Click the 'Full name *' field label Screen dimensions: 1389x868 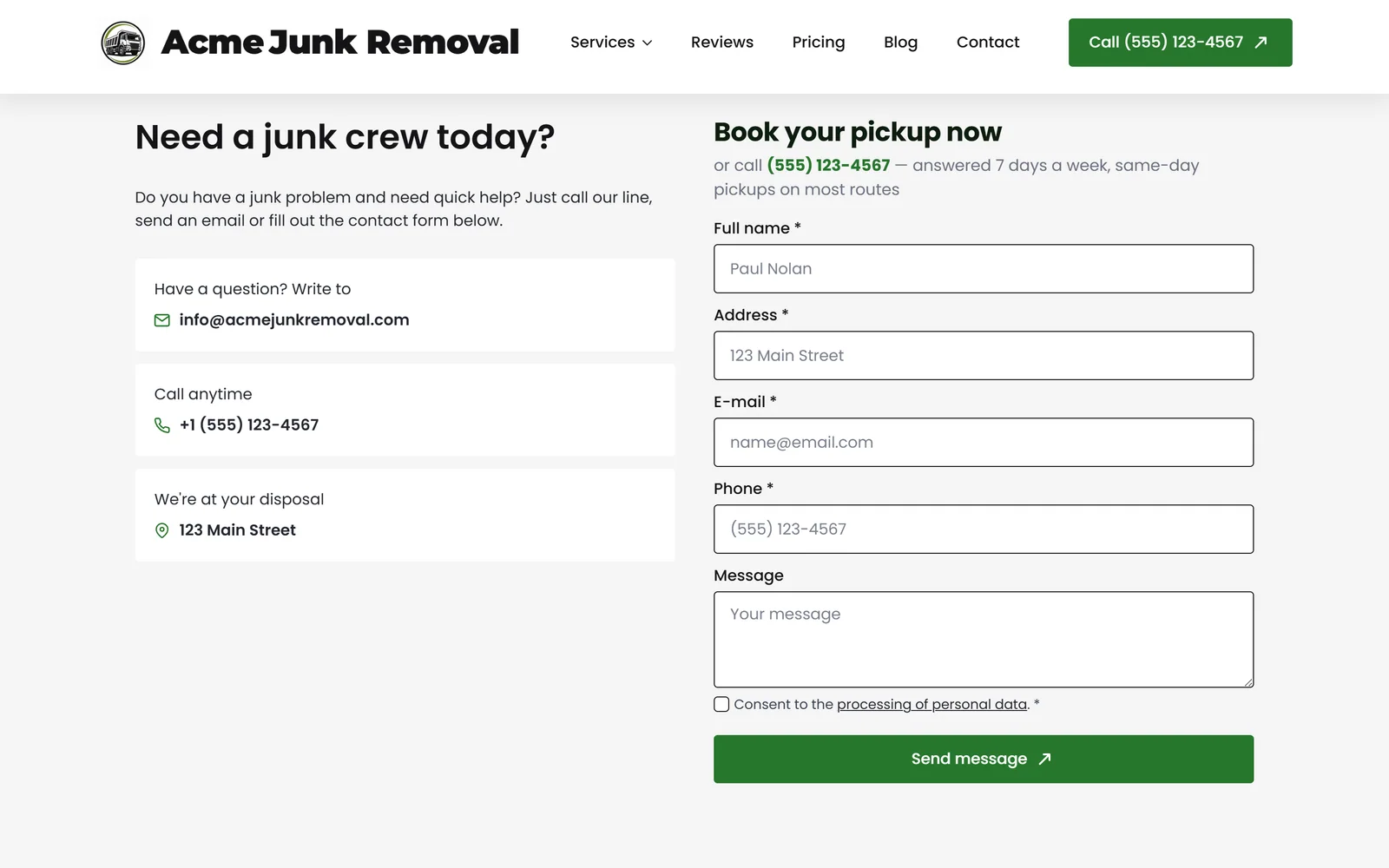pyautogui.click(x=757, y=228)
